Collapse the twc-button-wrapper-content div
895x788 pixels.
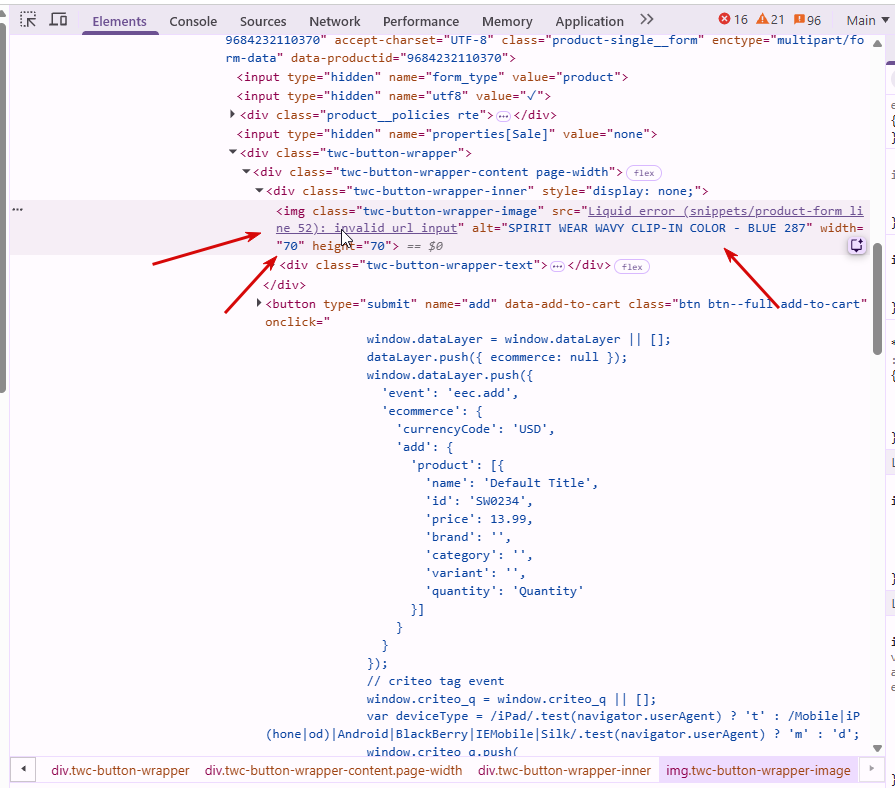click(246, 171)
